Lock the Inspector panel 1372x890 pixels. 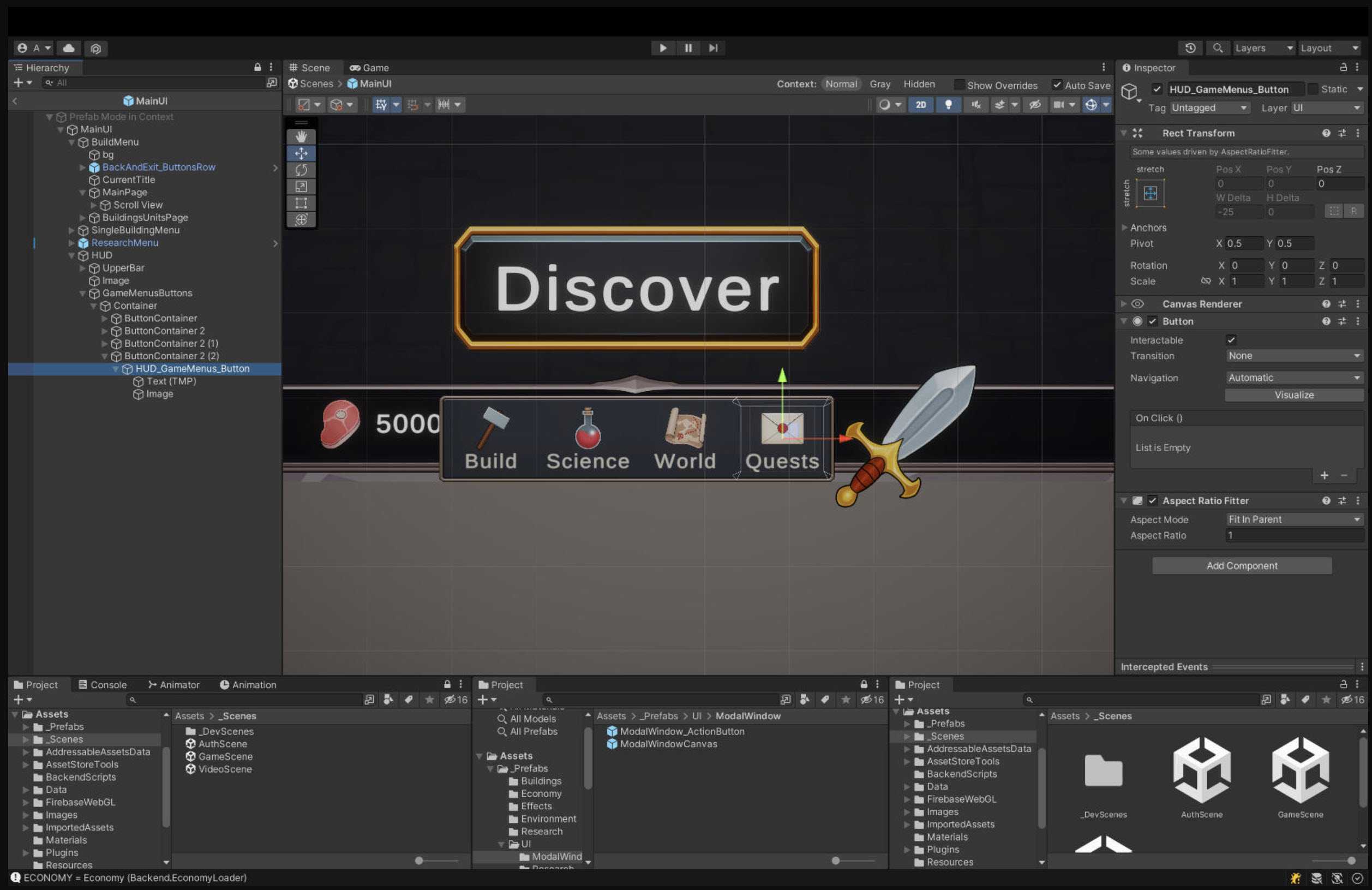pyautogui.click(x=1343, y=68)
